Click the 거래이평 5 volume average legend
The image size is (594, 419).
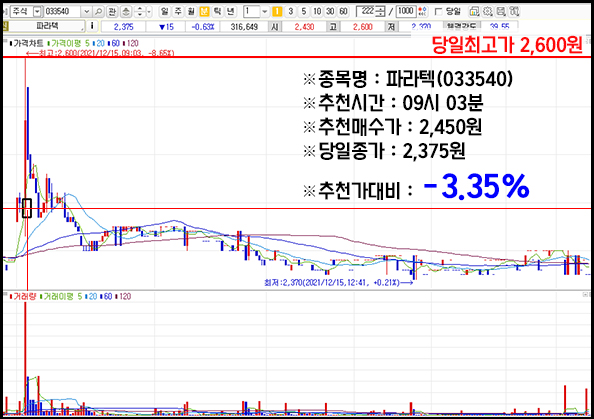61,296
